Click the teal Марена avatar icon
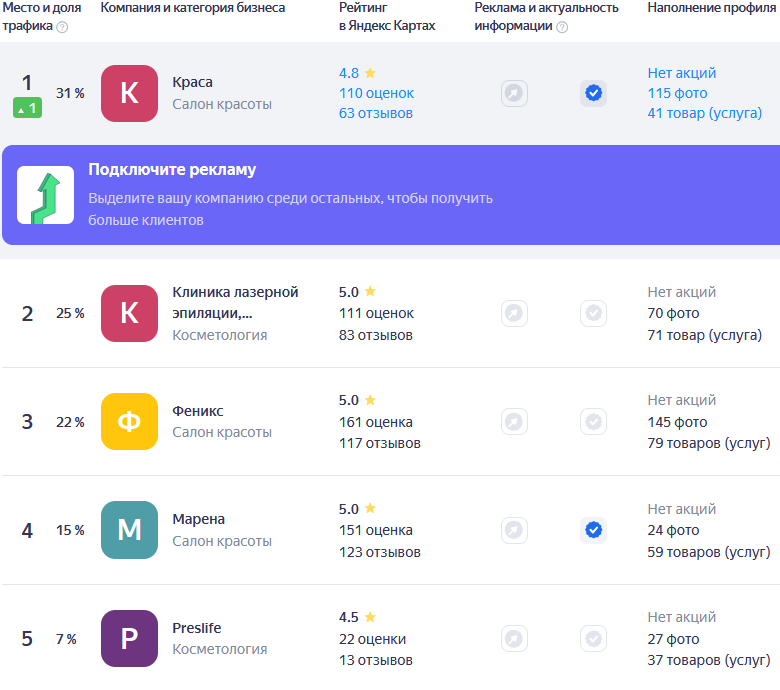Viewport: 780px width, 690px height. (129, 529)
